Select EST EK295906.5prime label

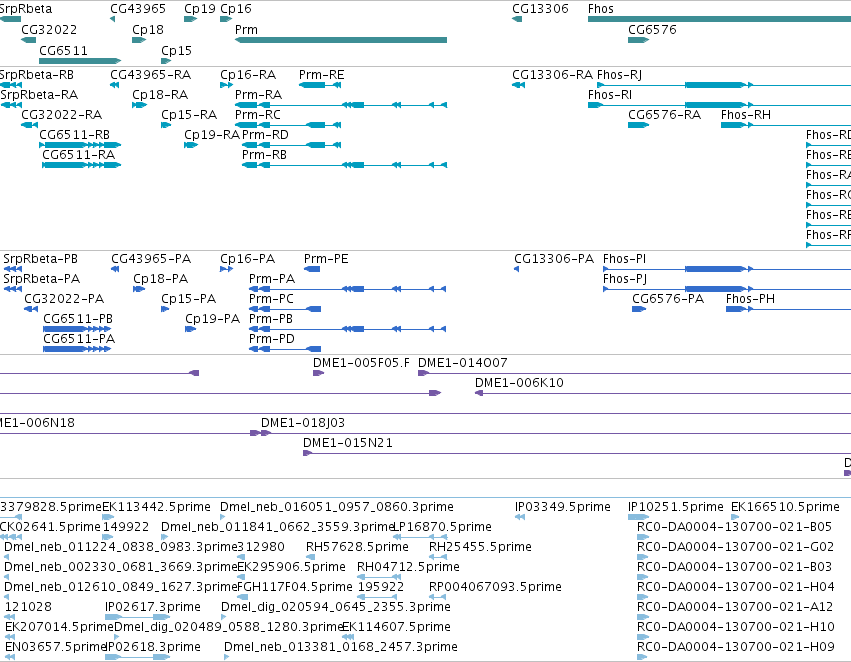coord(291,568)
